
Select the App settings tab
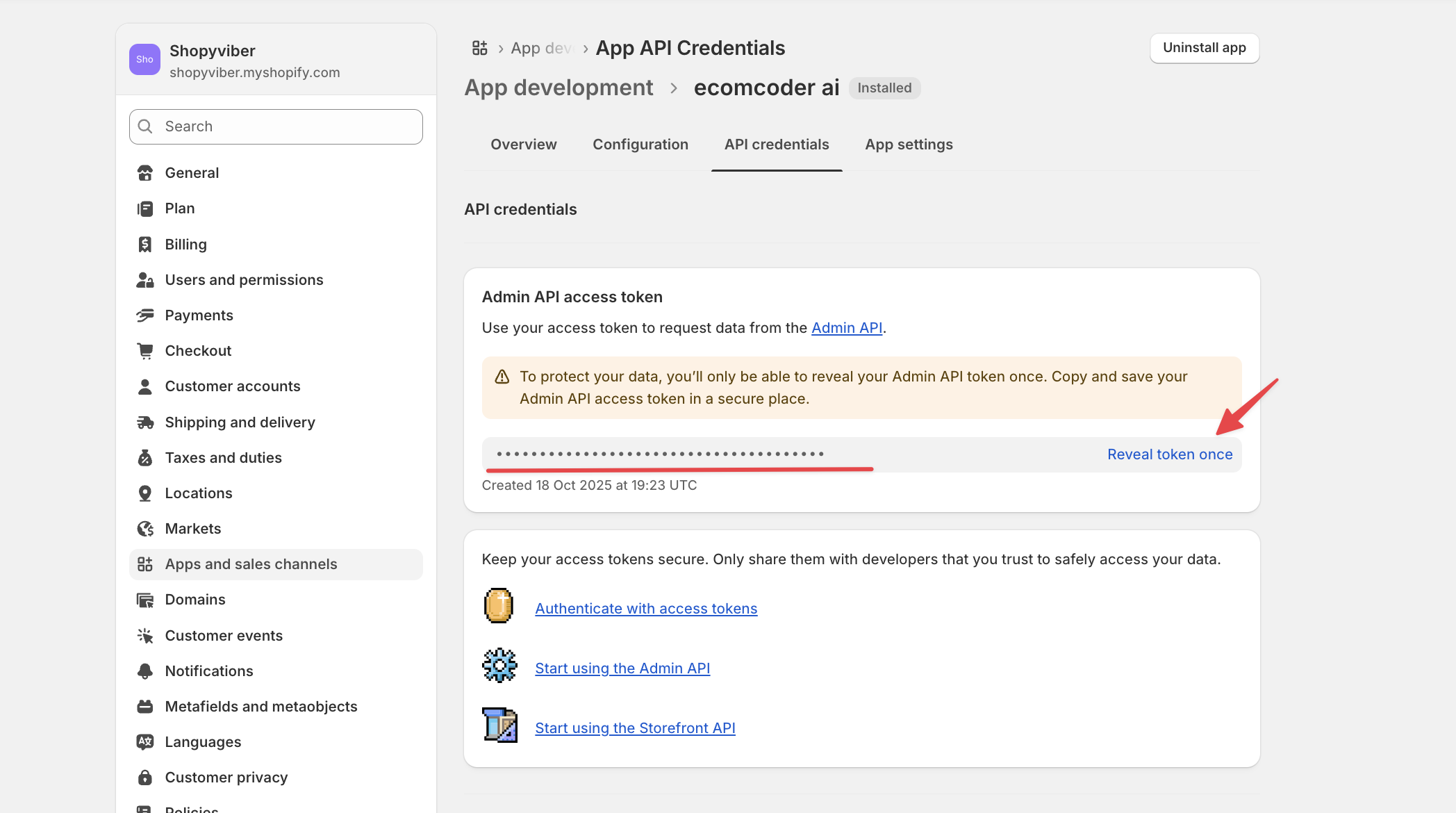(x=909, y=145)
